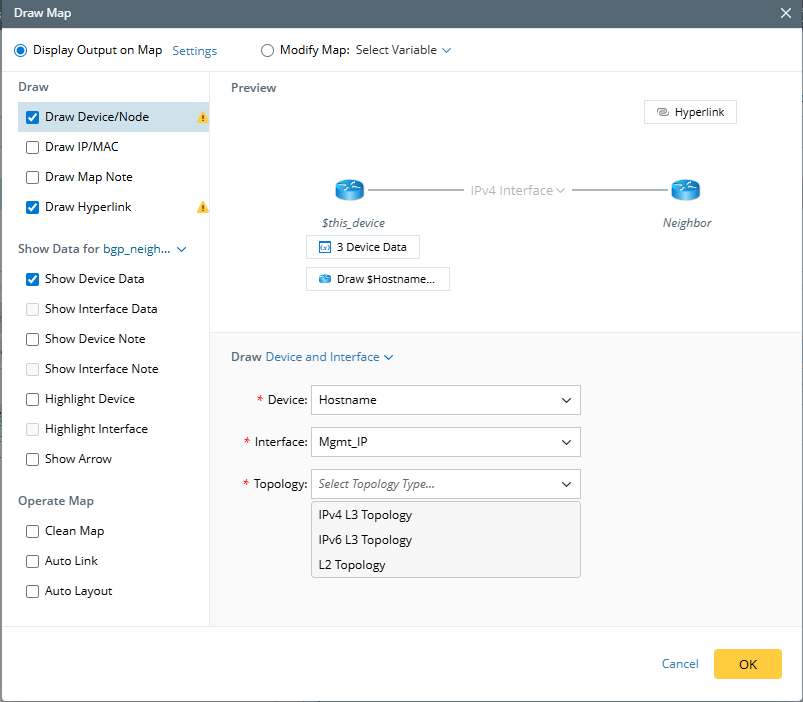Enable the Draw IP/MAC checkbox
The image size is (803, 702).
tap(32, 147)
